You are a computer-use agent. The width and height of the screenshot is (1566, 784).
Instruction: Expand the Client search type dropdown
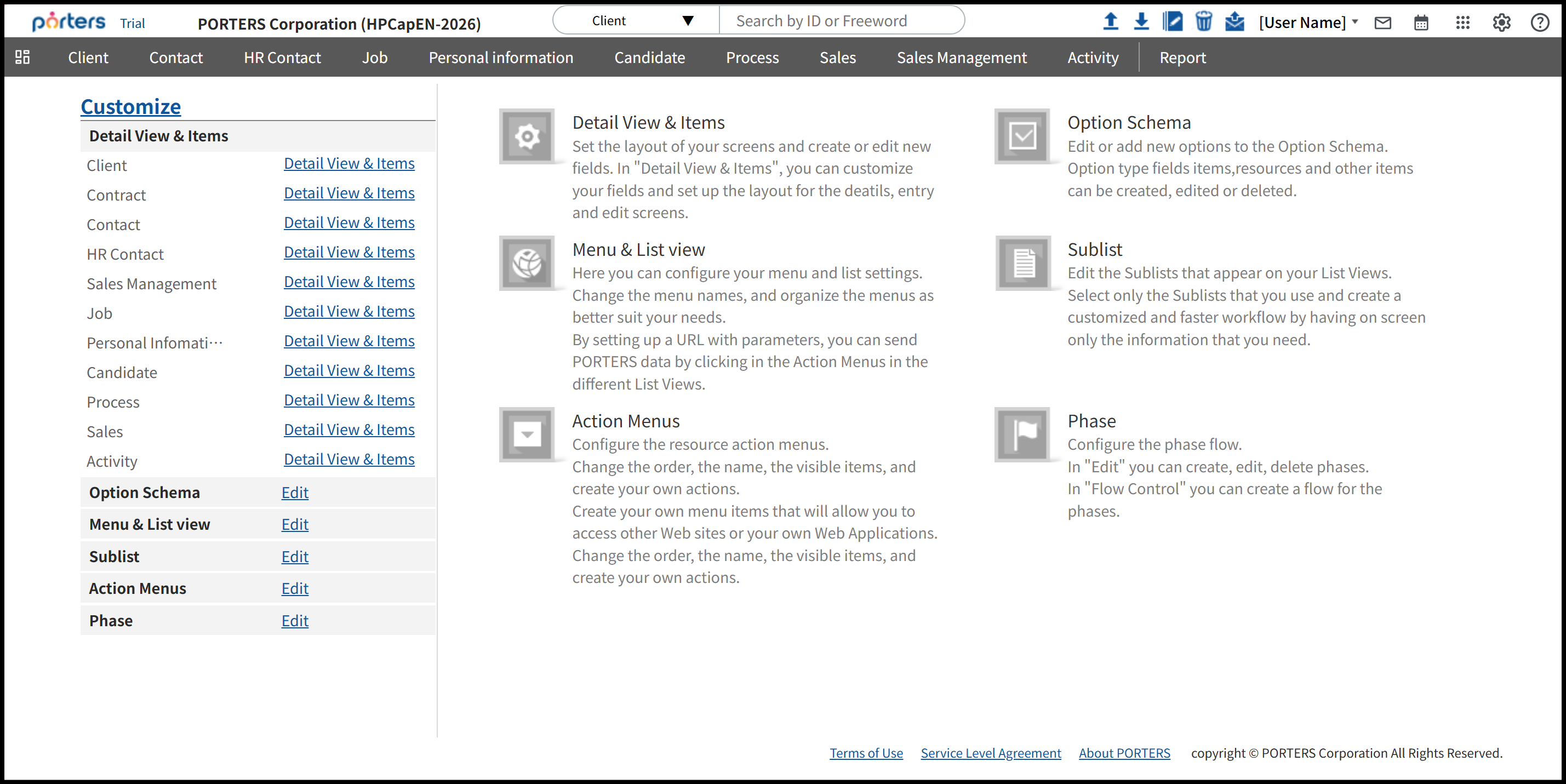(x=636, y=21)
